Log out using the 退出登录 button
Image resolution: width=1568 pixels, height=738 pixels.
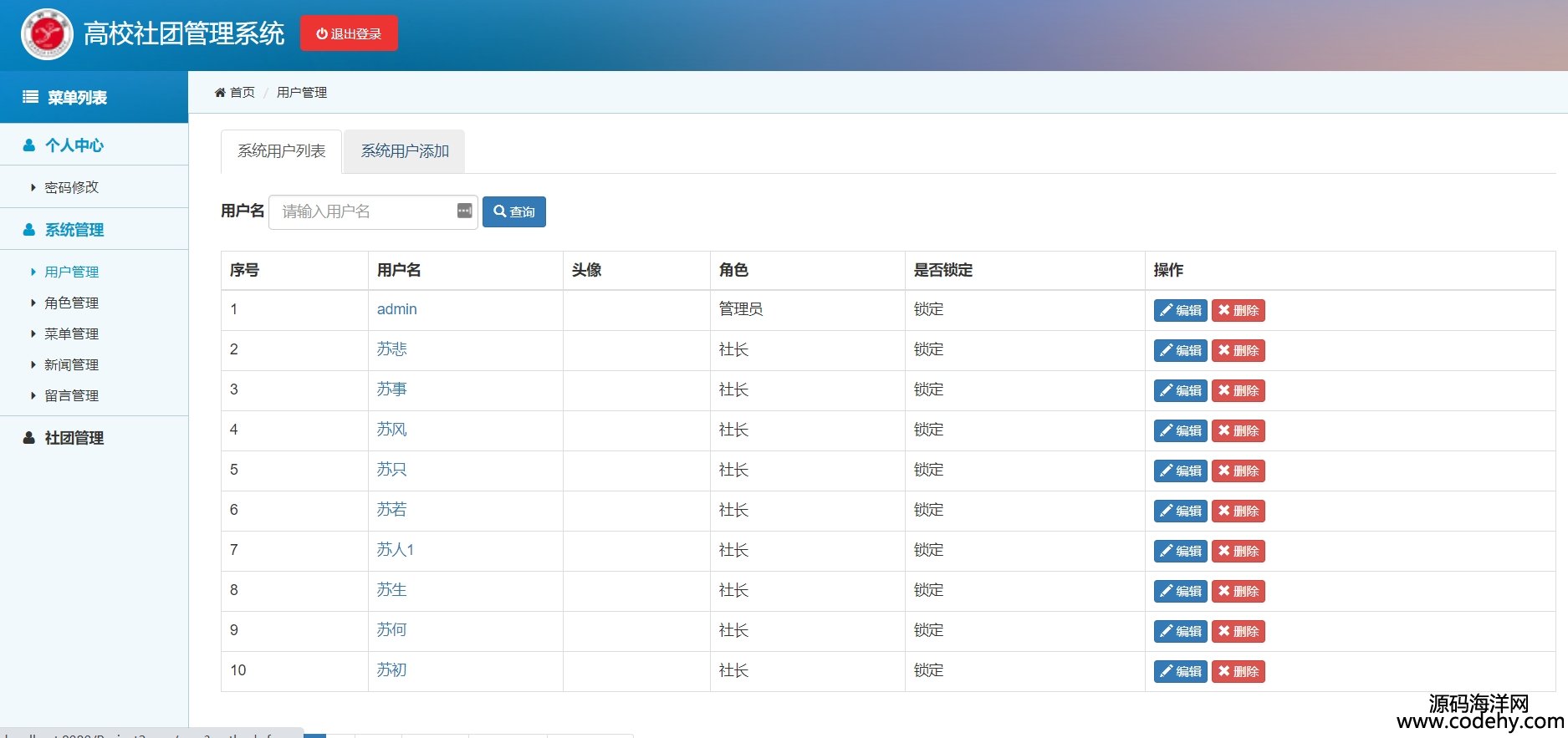pos(349,34)
